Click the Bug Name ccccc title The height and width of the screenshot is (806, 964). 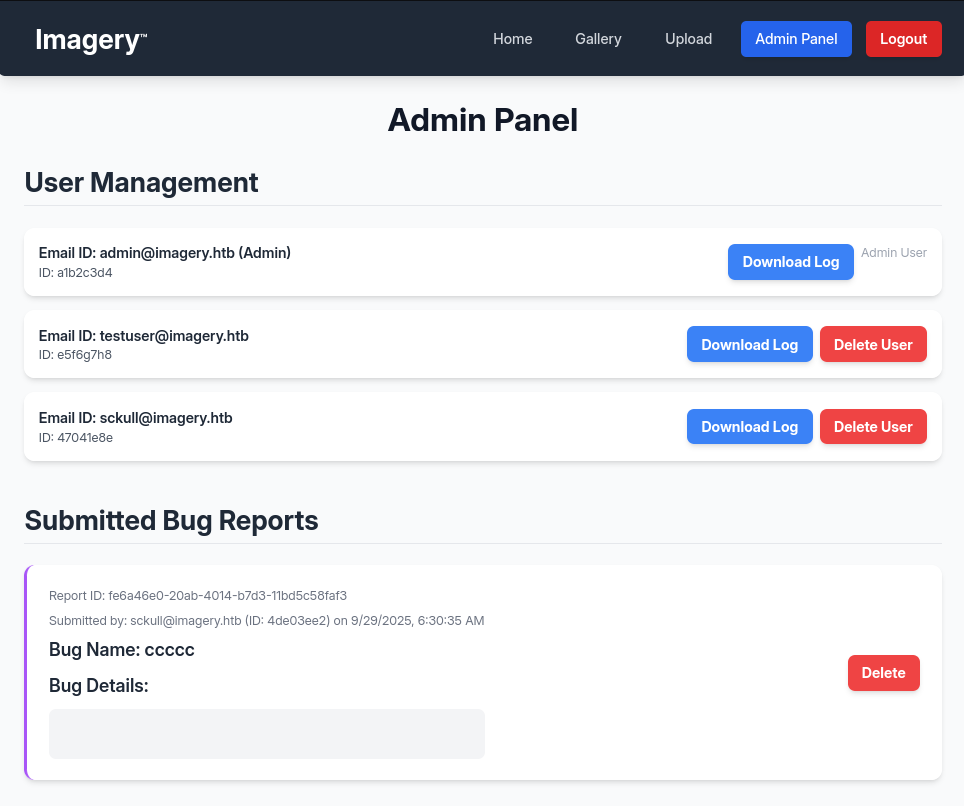tap(122, 650)
